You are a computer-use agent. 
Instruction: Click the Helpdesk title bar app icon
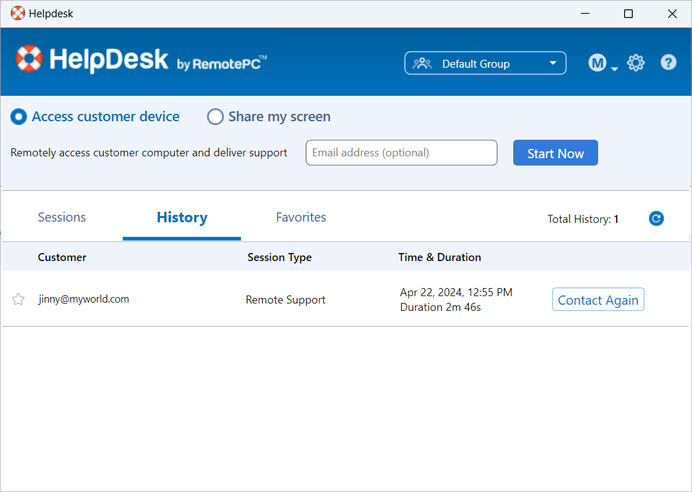[17, 13]
